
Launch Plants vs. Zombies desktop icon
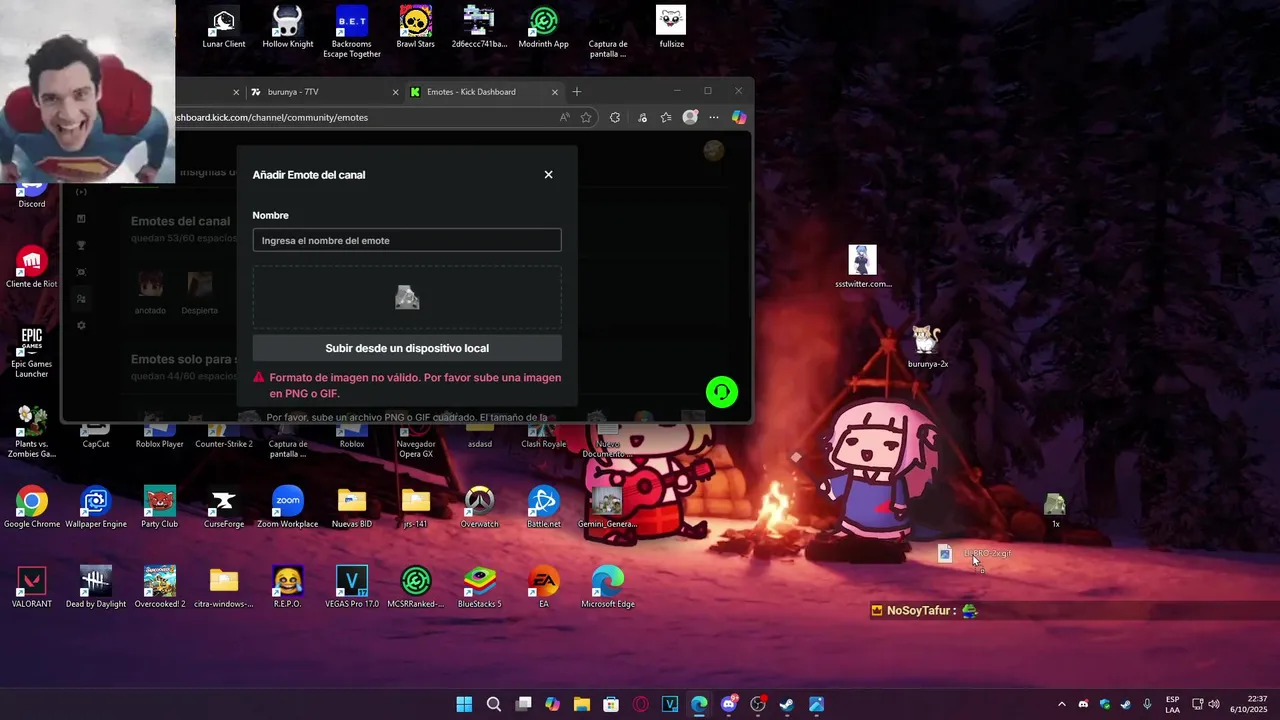32,432
